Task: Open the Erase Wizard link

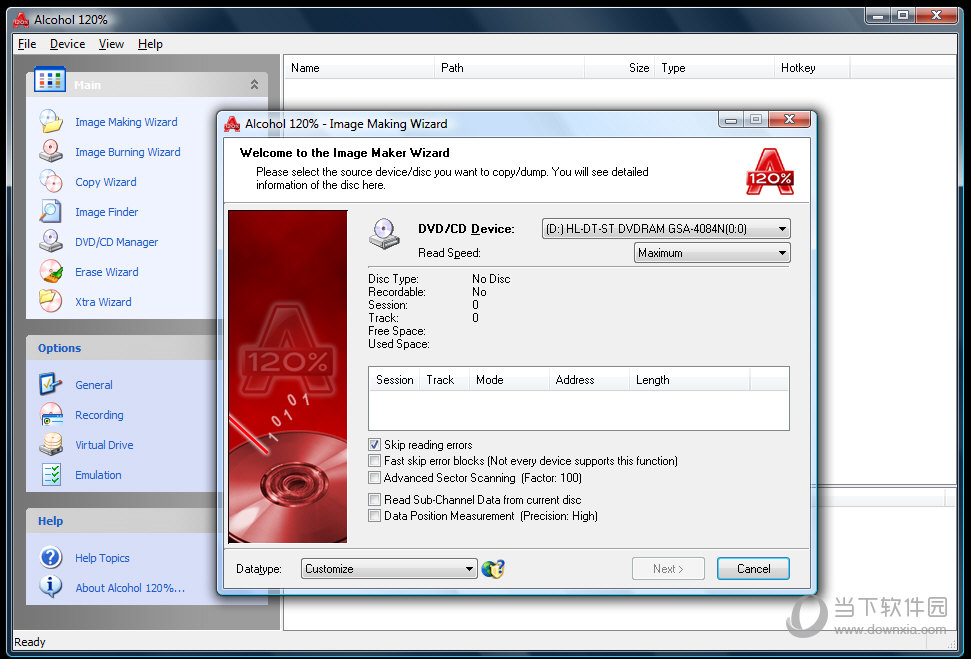Action: point(107,272)
